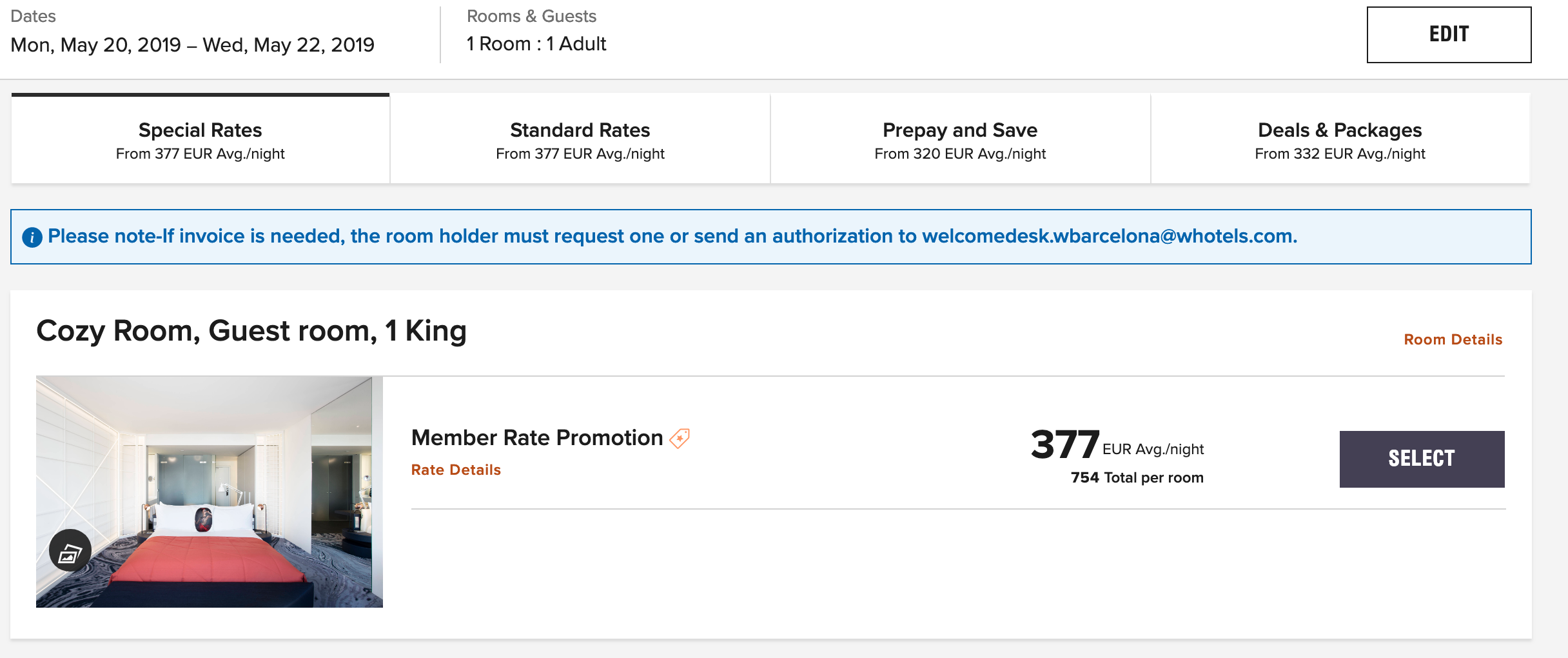The height and width of the screenshot is (658, 1568).
Task: Open the Standard Rates tab
Action: tap(580, 139)
